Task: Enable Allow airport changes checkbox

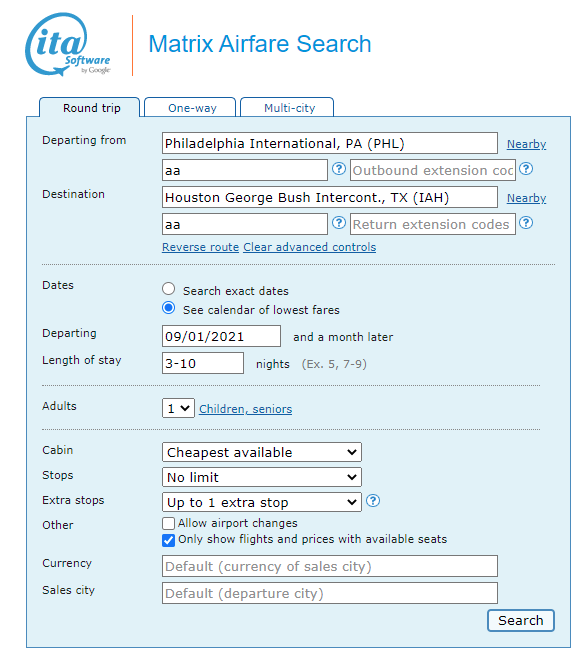Action: (168, 523)
